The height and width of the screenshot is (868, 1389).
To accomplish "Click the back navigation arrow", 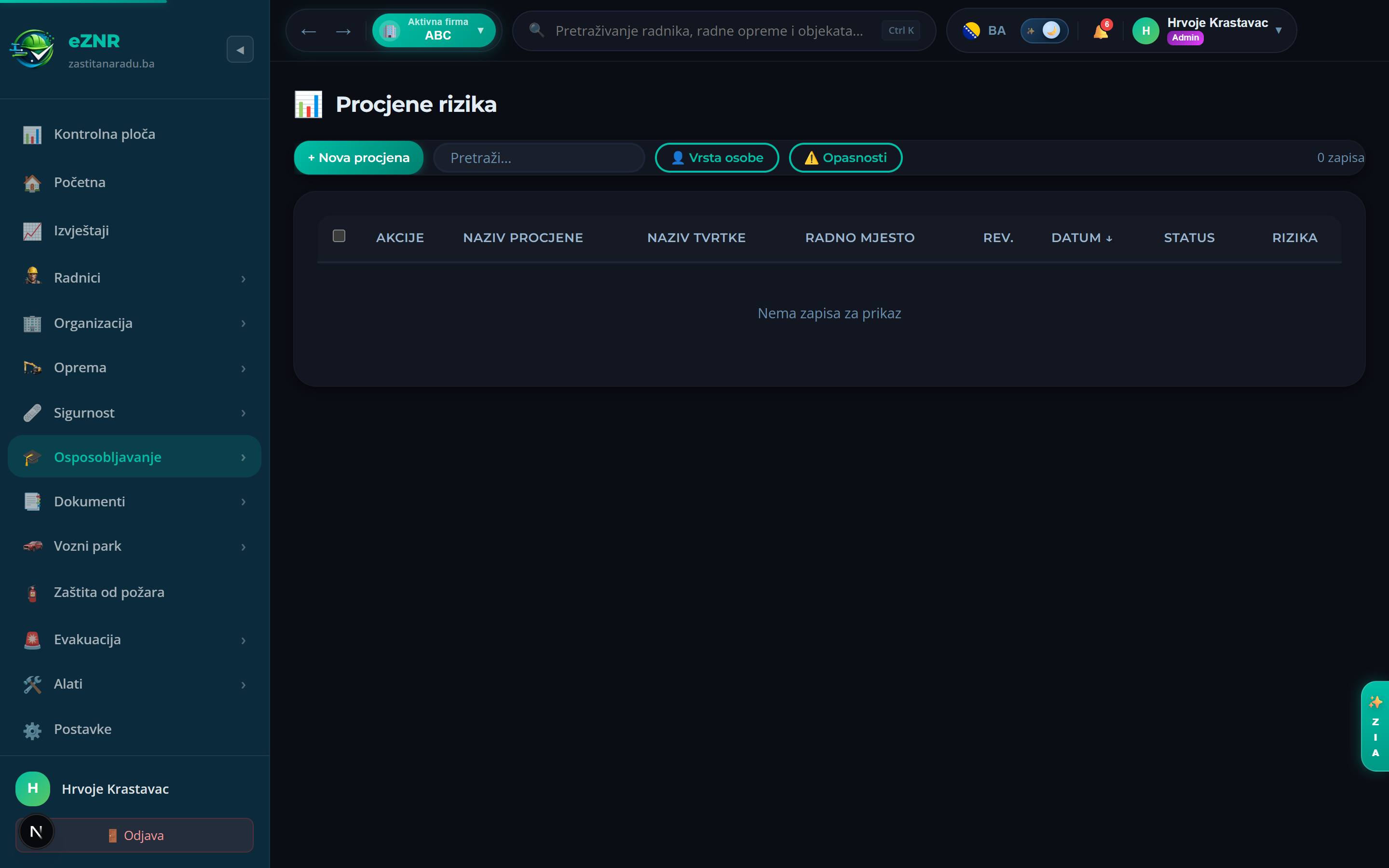I will (309, 31).
